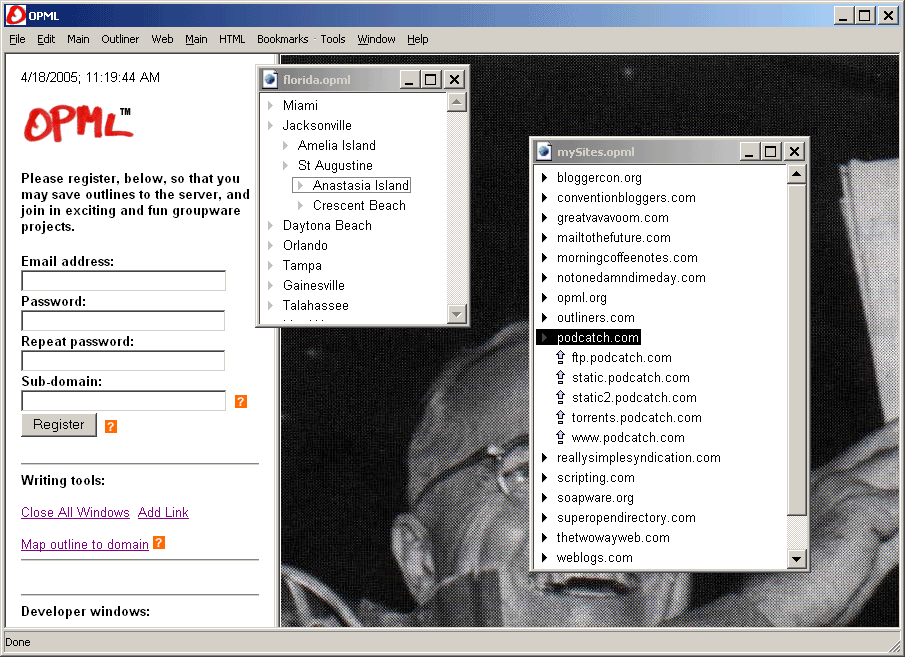Click the link arrow icon beside torrents.podcatch.com
The width and height of the screenshot is (905, 657).
(560, 418)
